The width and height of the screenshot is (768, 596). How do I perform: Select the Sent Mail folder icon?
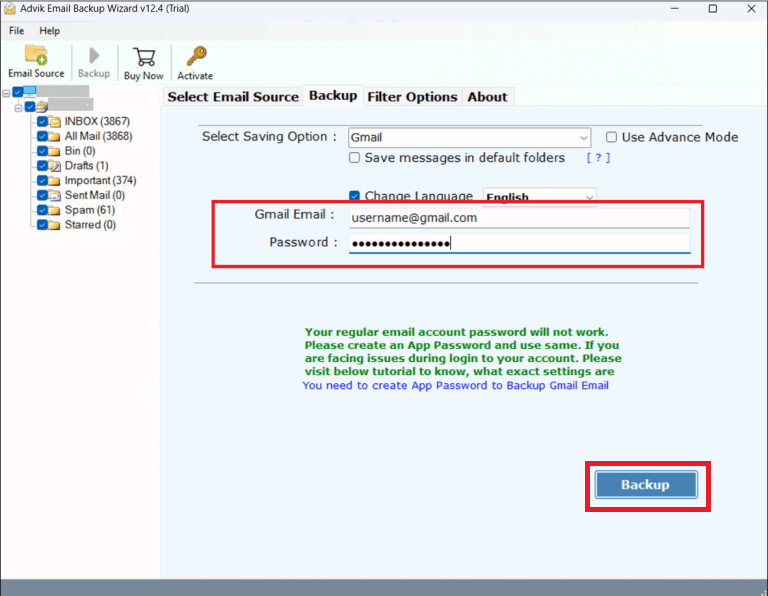pos(55,195)
